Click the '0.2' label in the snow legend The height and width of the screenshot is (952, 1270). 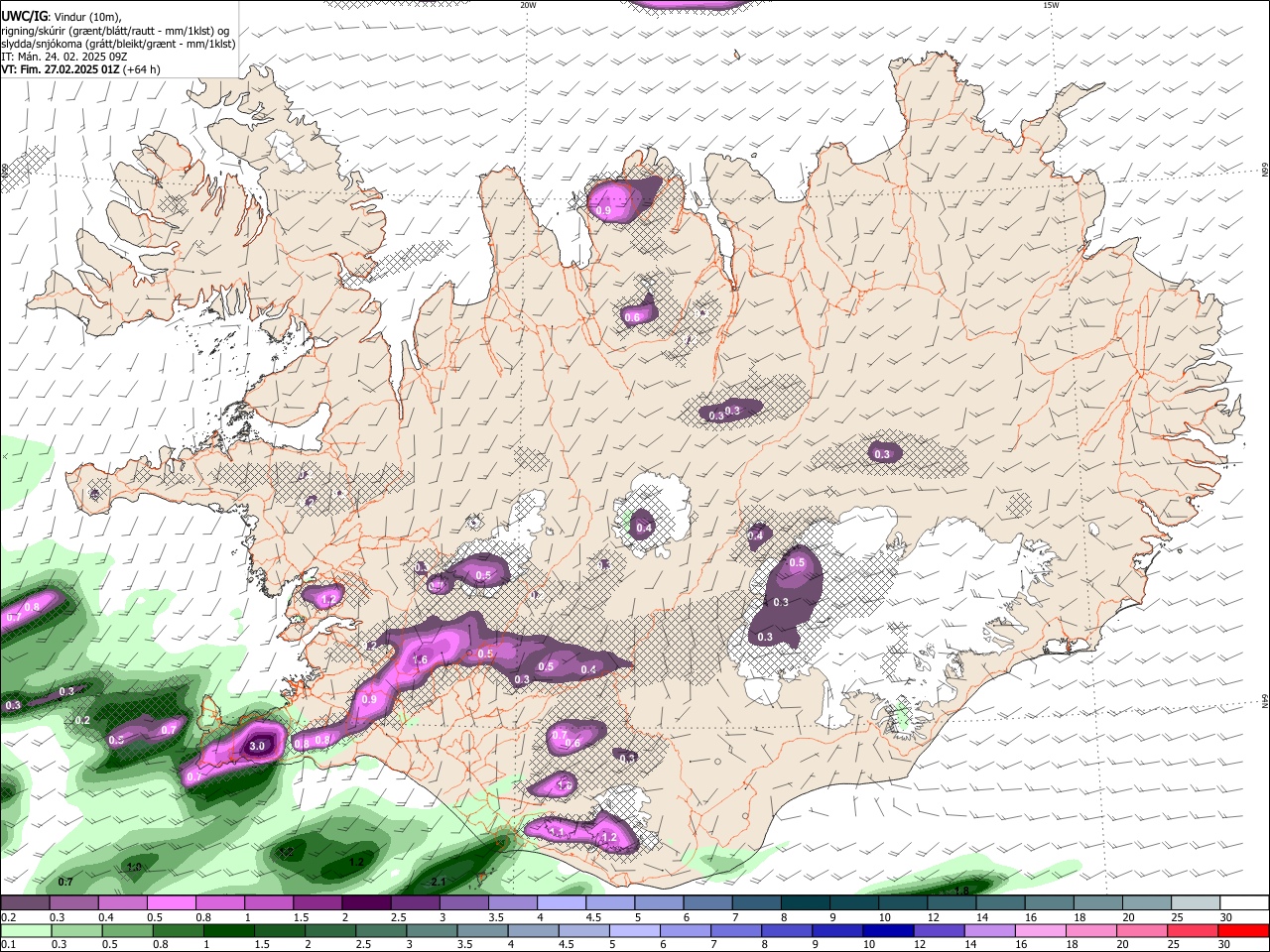click(x=7, y=917)
